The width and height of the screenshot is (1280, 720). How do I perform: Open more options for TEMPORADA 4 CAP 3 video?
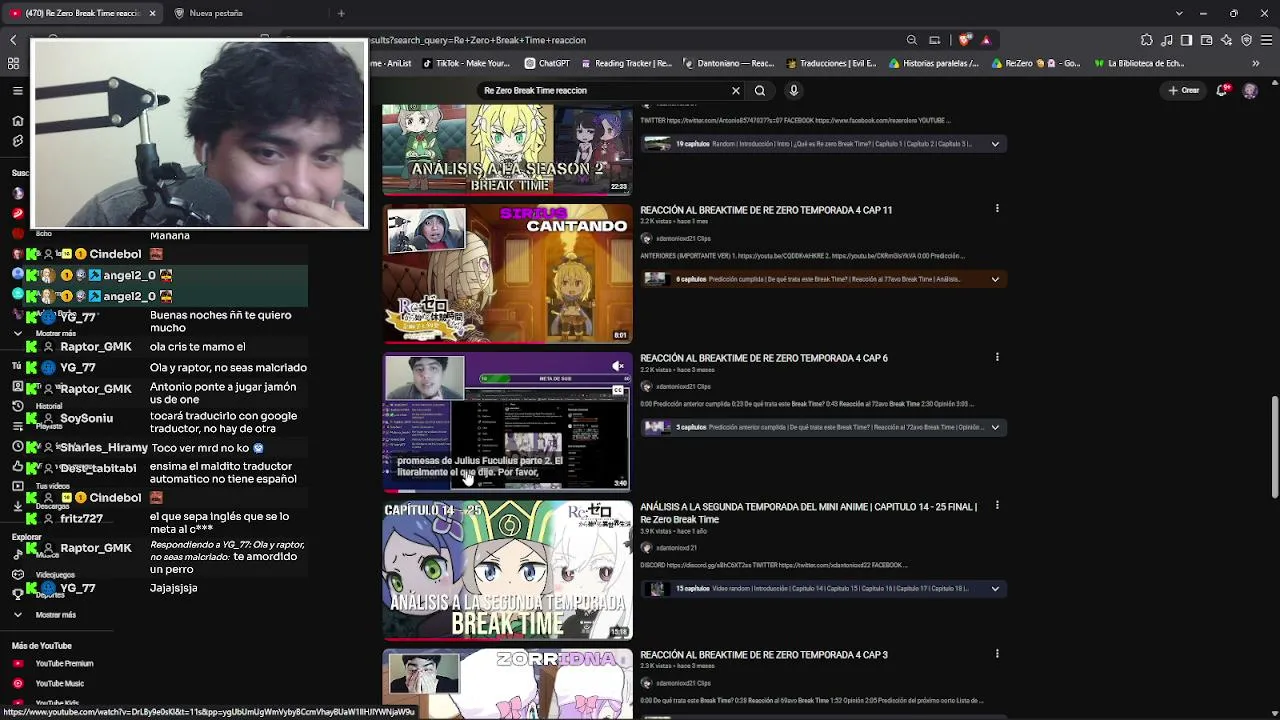point(997,654)
